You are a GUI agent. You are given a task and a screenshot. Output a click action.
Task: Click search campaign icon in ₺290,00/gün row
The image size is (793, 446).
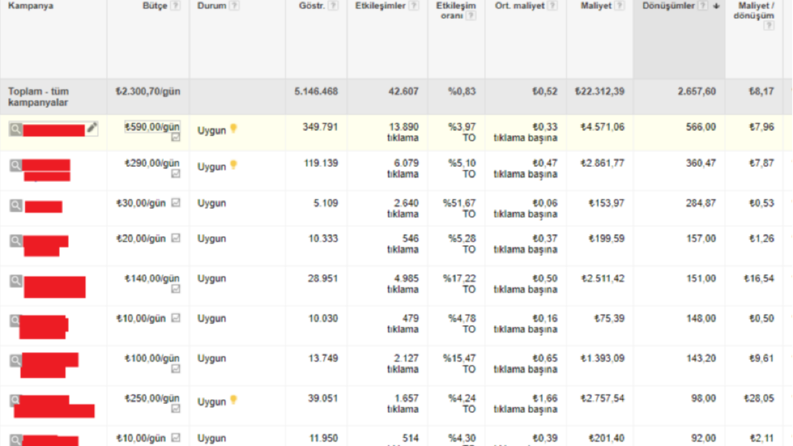(16, 165)
